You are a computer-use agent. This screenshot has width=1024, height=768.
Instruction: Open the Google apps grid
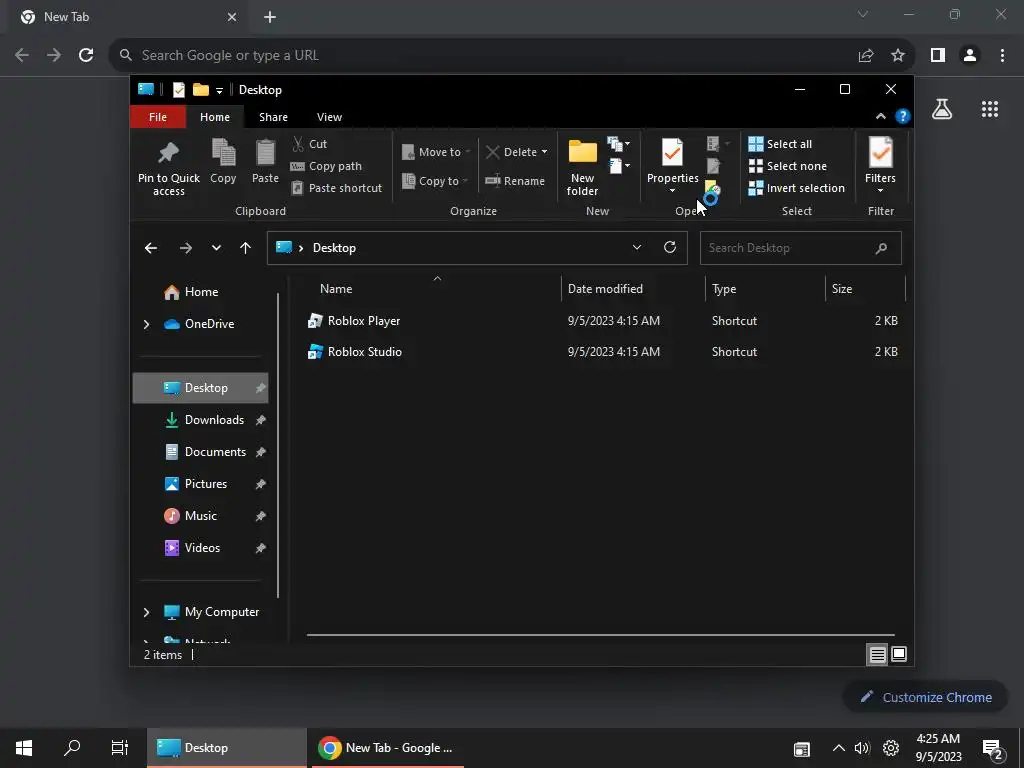pos(990,109)
